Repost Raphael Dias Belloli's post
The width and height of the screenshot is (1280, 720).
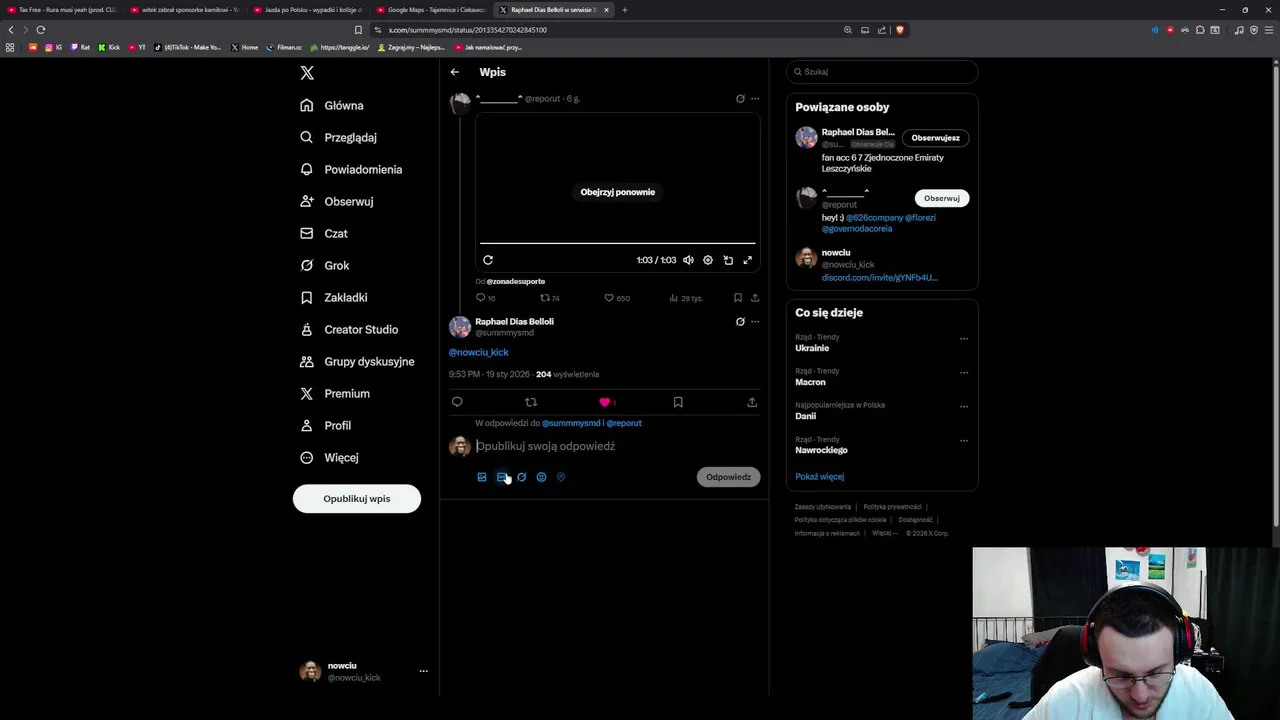(x=531, y=402)
